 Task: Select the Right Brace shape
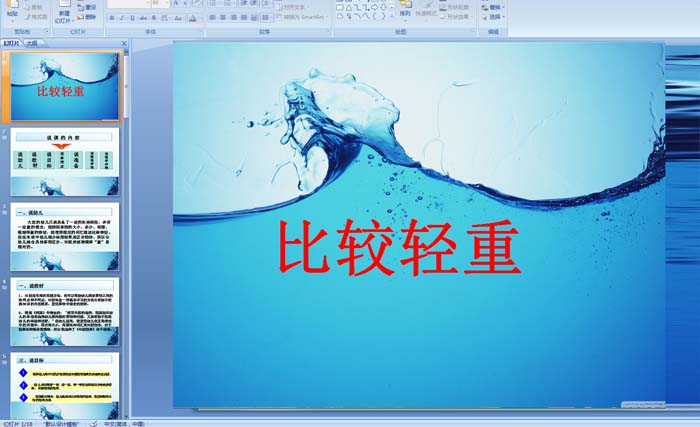383,17
